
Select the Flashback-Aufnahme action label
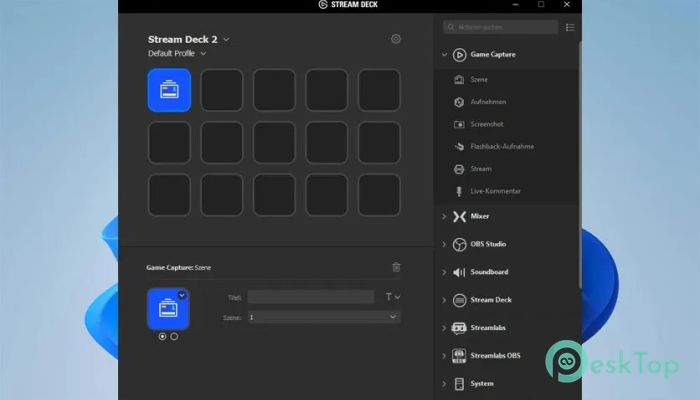click(502, 146)
